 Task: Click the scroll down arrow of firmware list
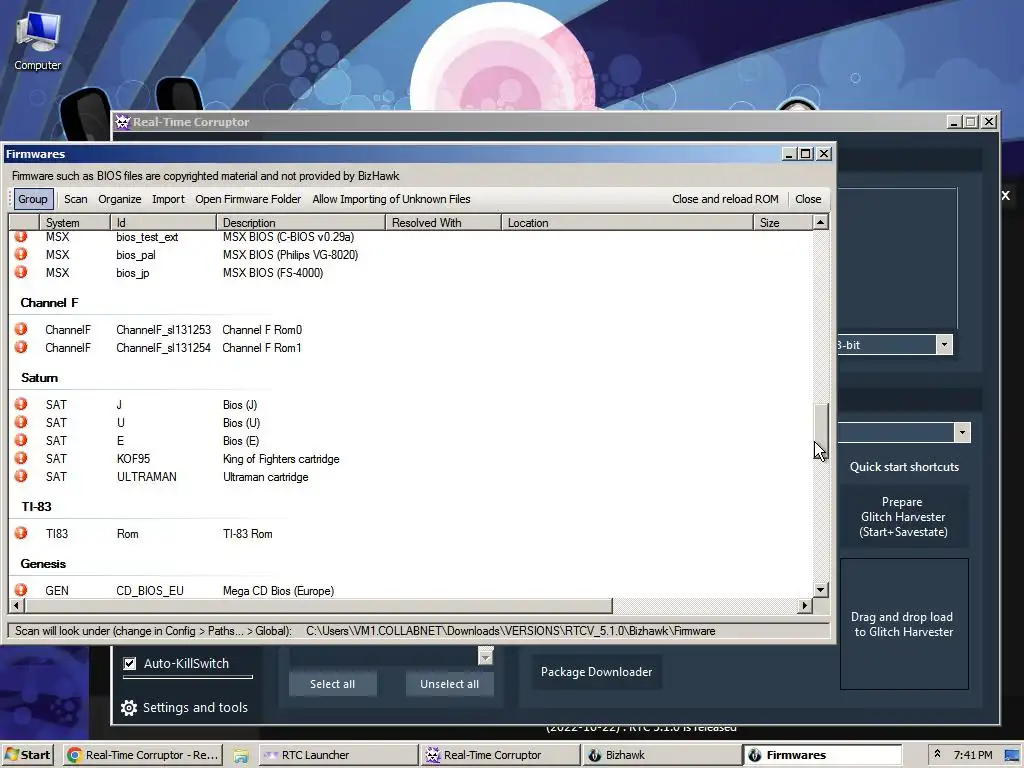(821, 590)
